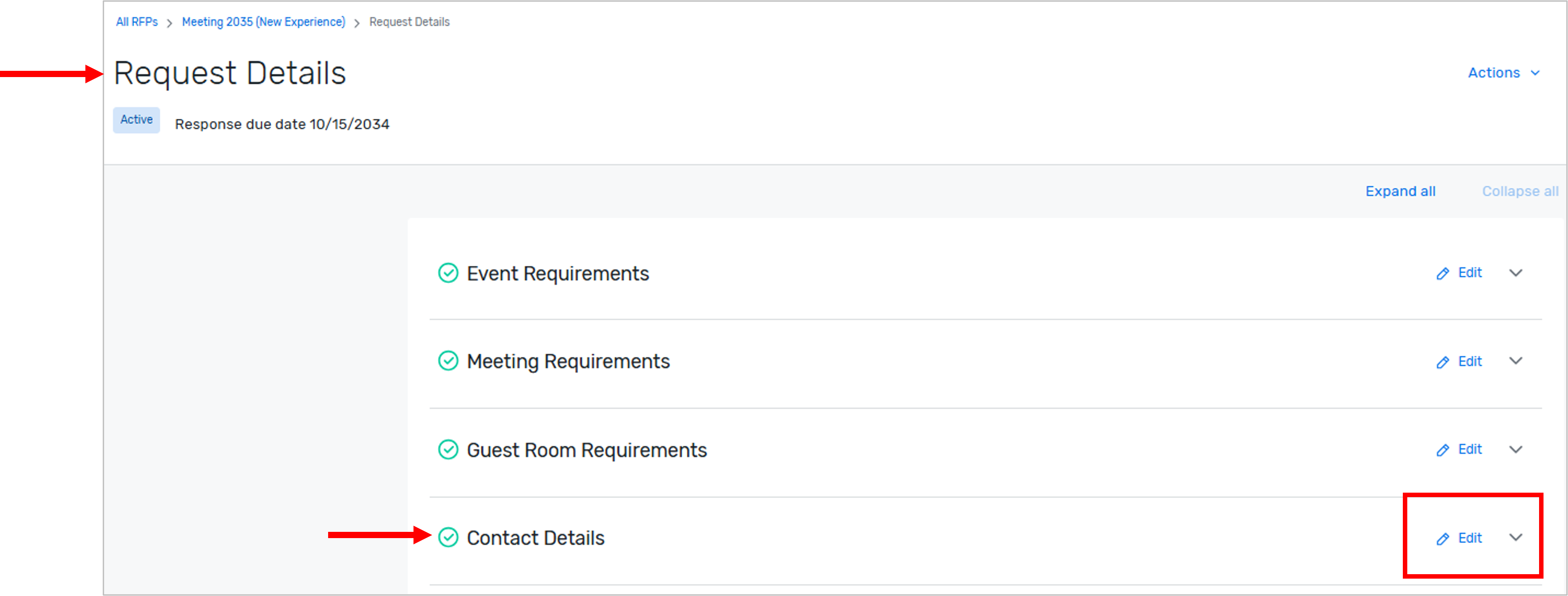Click the Expand all link

pos(1400,191)
